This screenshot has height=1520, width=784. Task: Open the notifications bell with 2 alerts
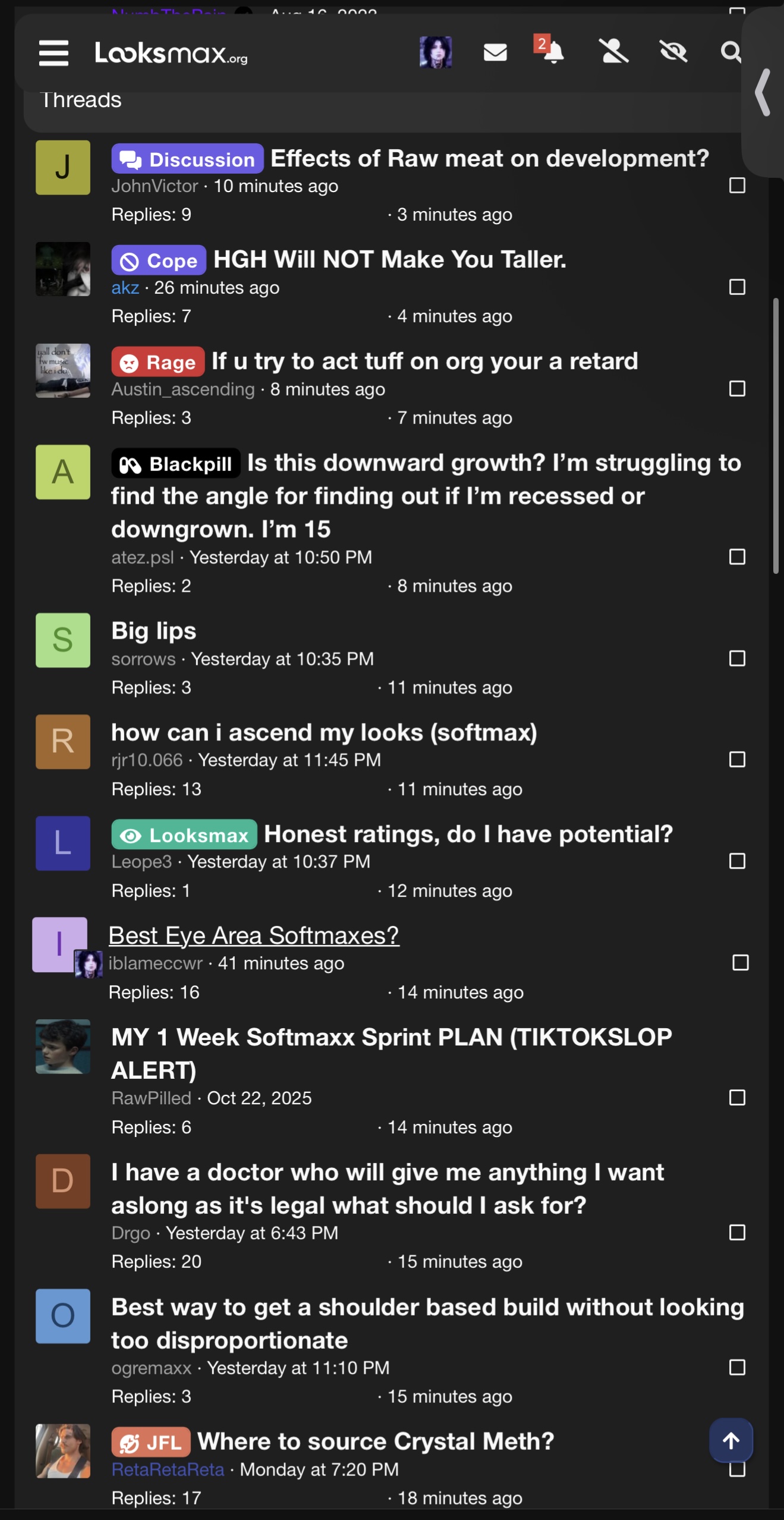click(552, 52)
